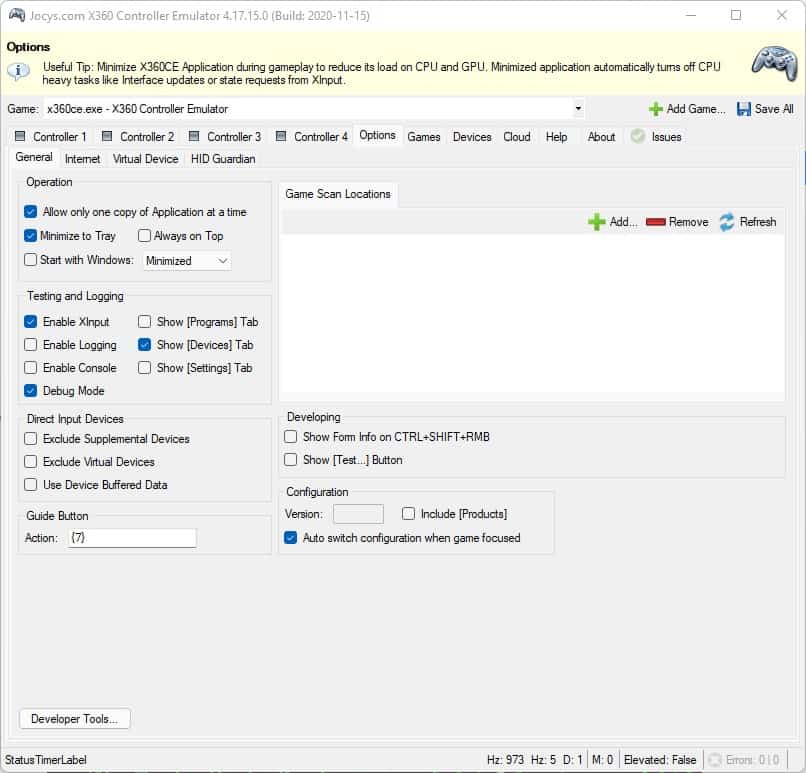The image size is (806, 773).
Task: Click the StatusTimerLabel text
Action: tap(46, 760)
